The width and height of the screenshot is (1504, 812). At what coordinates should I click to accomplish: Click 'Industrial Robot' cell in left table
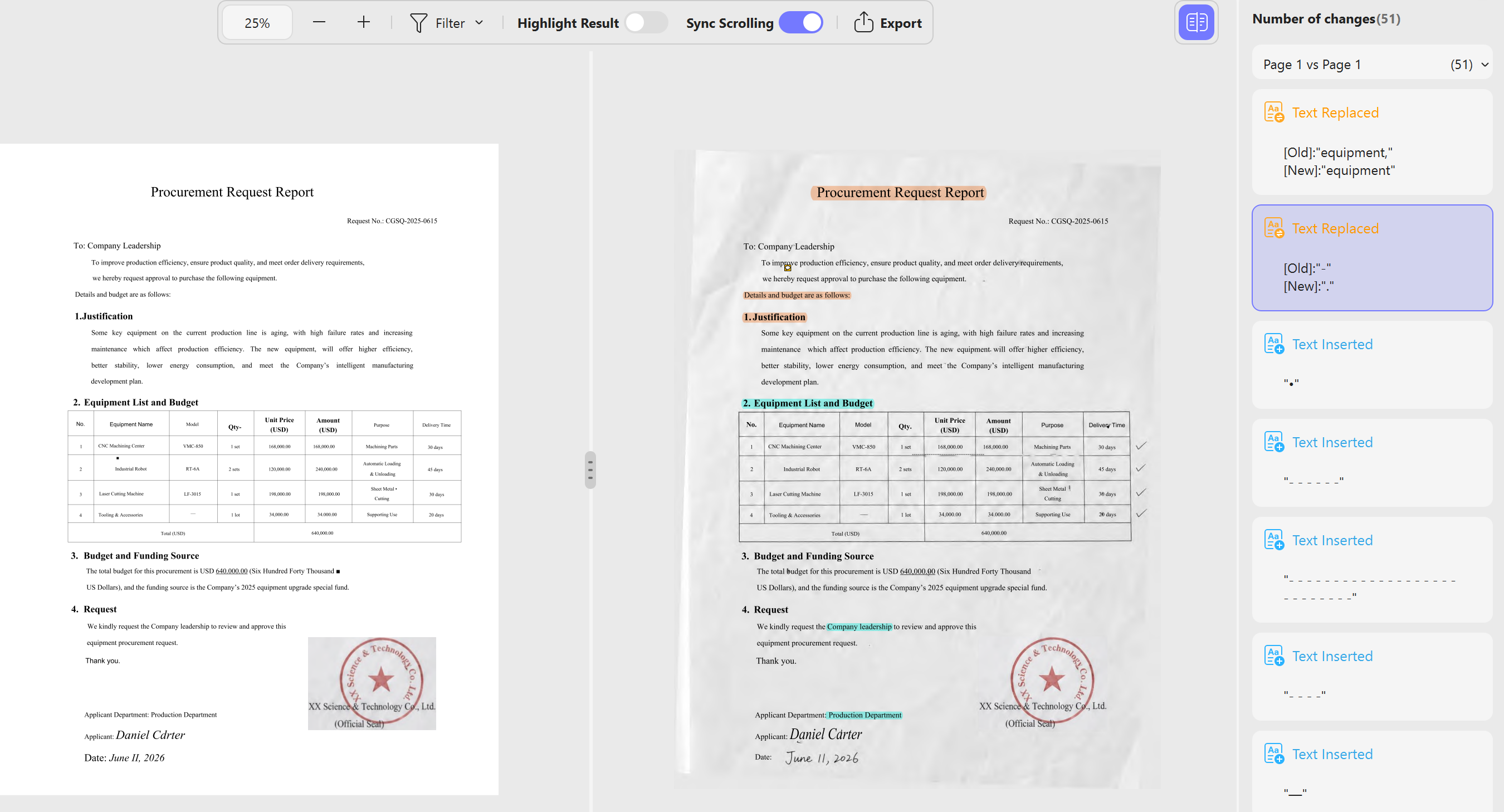[x=131, y=469]
